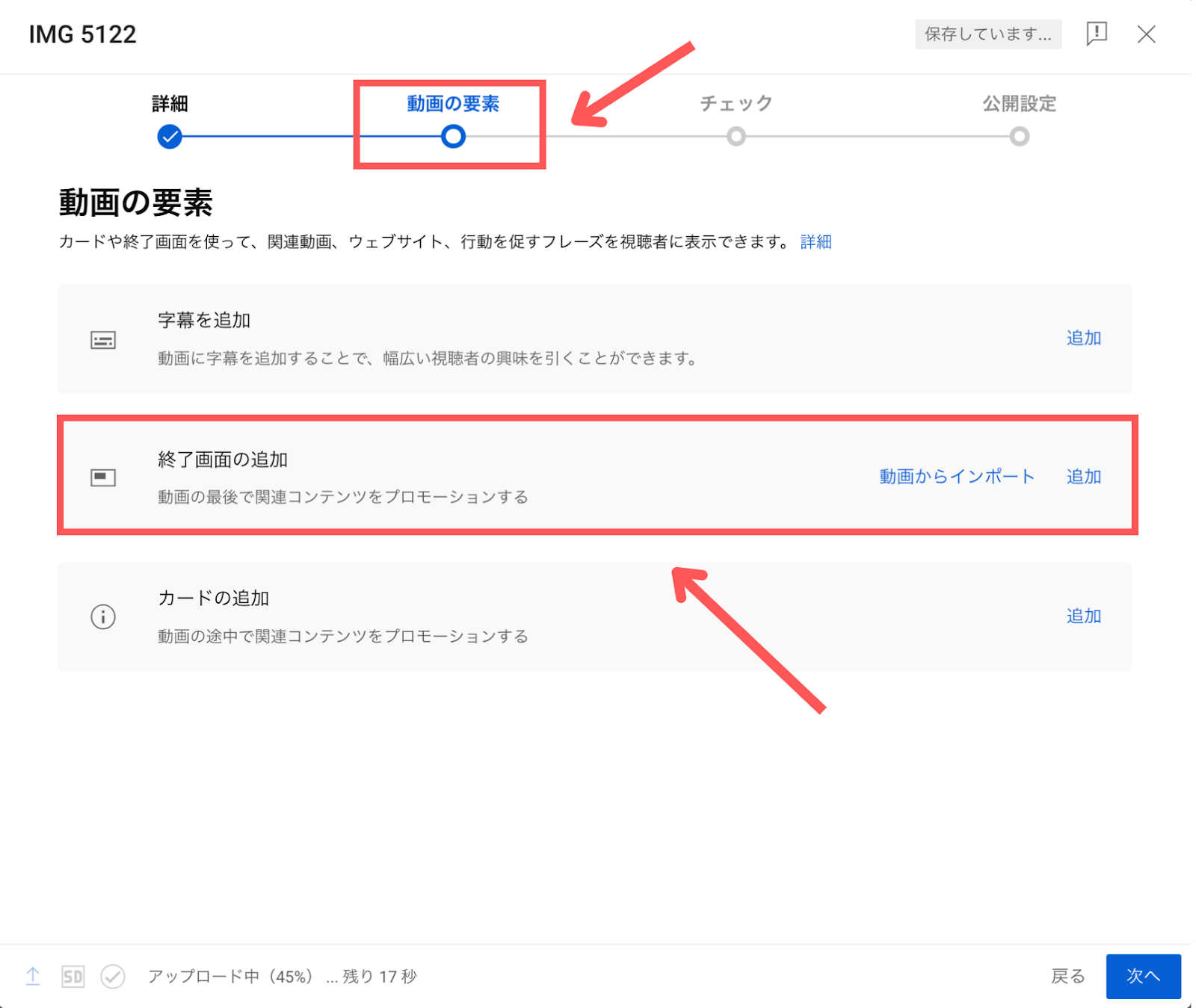Click the 動画の要素 page heading

(x=136, y=202)
